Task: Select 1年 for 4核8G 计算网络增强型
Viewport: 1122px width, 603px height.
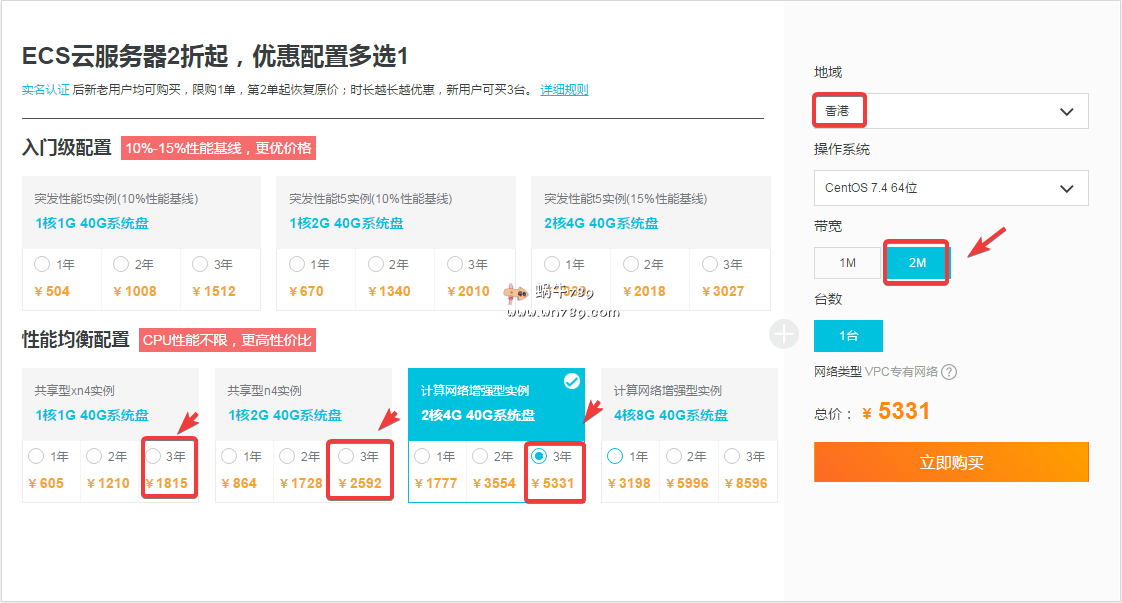Action: (616, 456)
